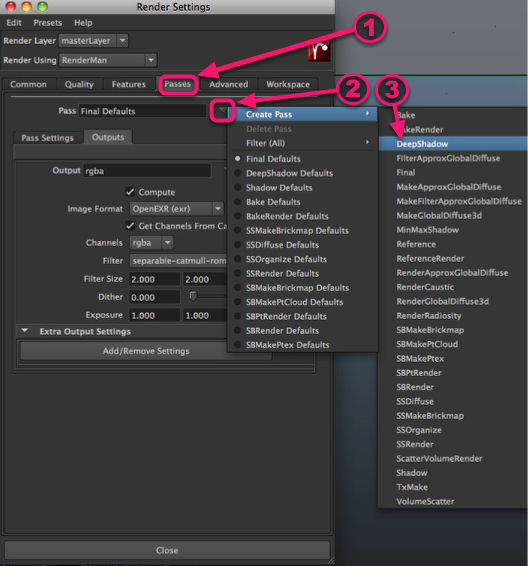The image size is (528, 566).
Task: Open the Outputs sub-tab
Action: (x=108, y=137)
